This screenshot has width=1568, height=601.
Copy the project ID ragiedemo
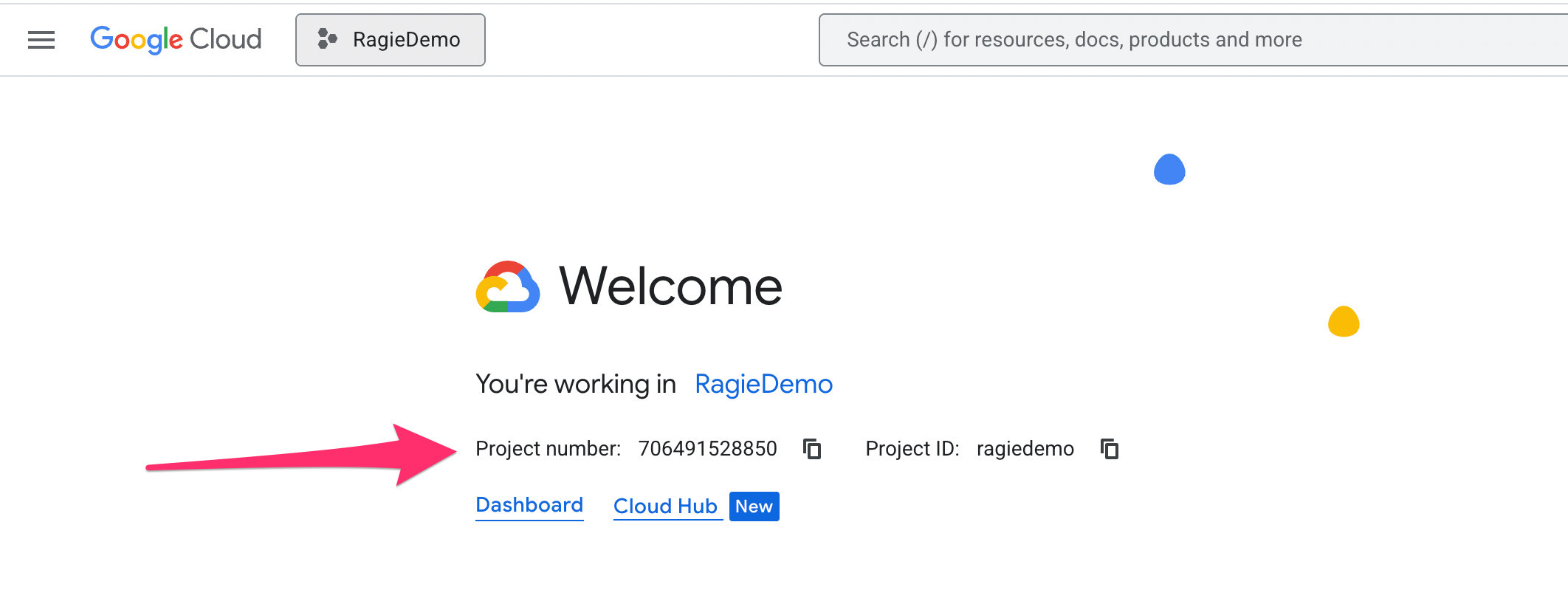pyautogui.click(x=1110, y=449)
